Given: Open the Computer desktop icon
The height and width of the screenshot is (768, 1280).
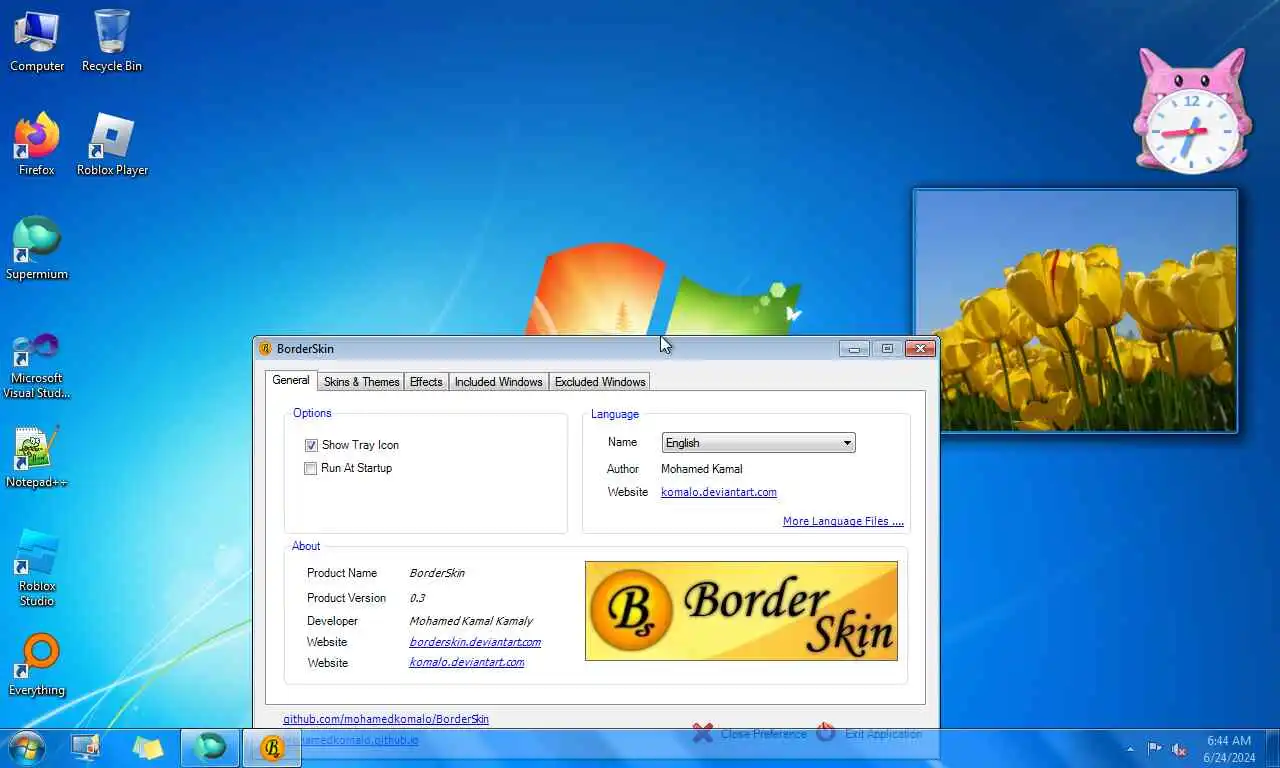Looking at the screenshot, I should pos(37,40).
